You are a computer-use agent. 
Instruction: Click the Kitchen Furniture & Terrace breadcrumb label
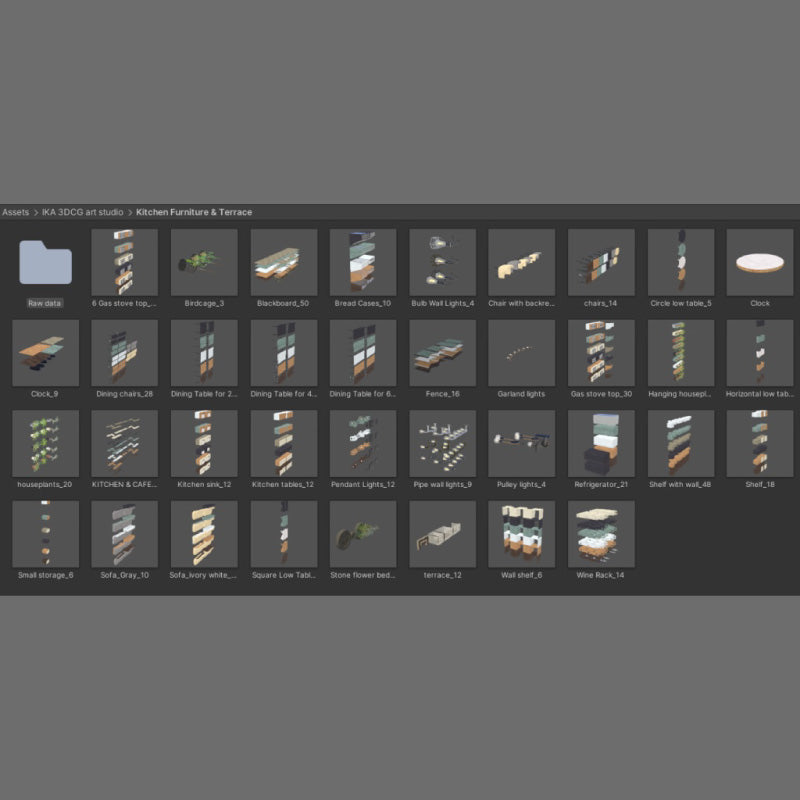tap(195, 212)
